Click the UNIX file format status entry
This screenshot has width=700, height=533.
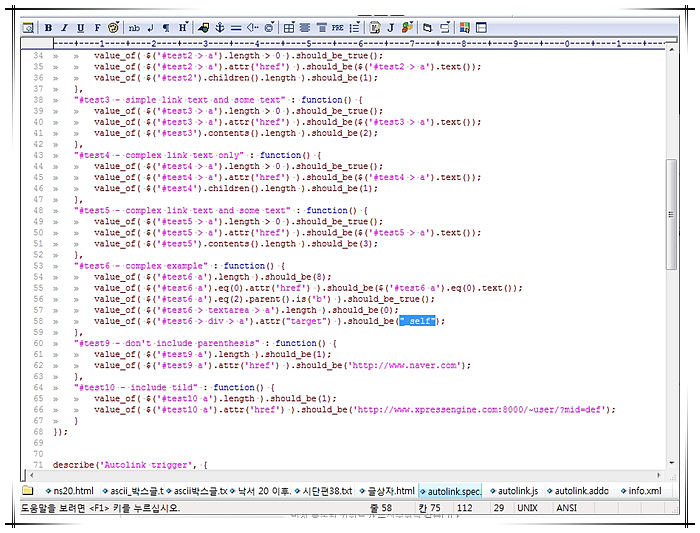coord(527,508)
